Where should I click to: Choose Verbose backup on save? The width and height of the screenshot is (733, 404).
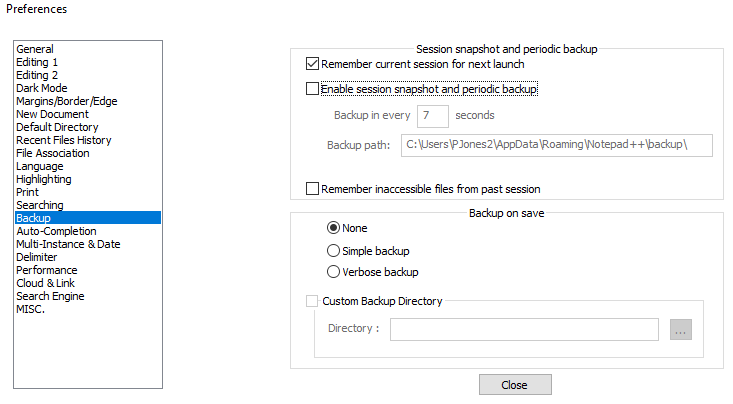pyautogui.click(x=334, y=271)
